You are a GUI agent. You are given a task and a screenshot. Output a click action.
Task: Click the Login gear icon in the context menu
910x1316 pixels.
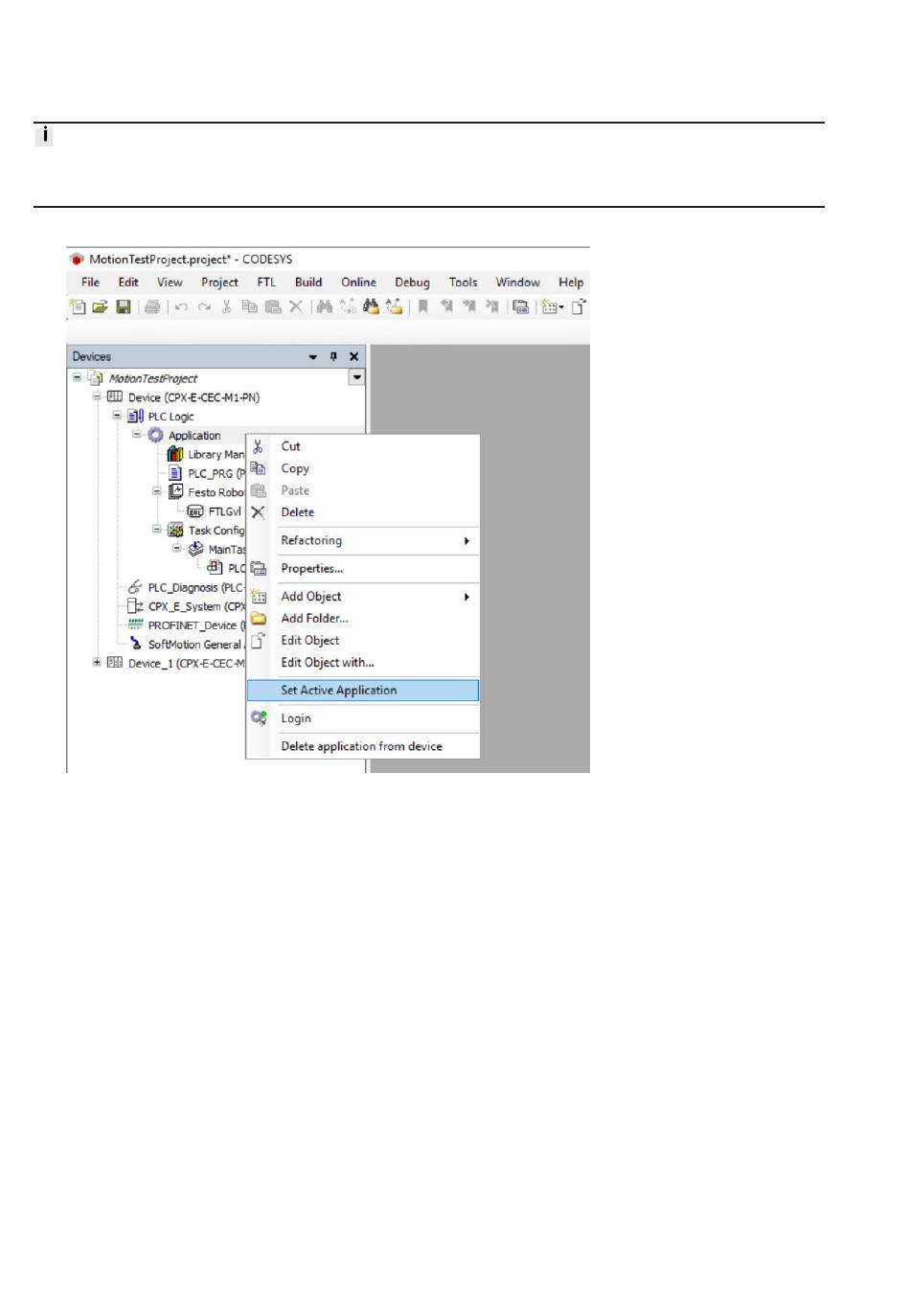click(258, 718)
